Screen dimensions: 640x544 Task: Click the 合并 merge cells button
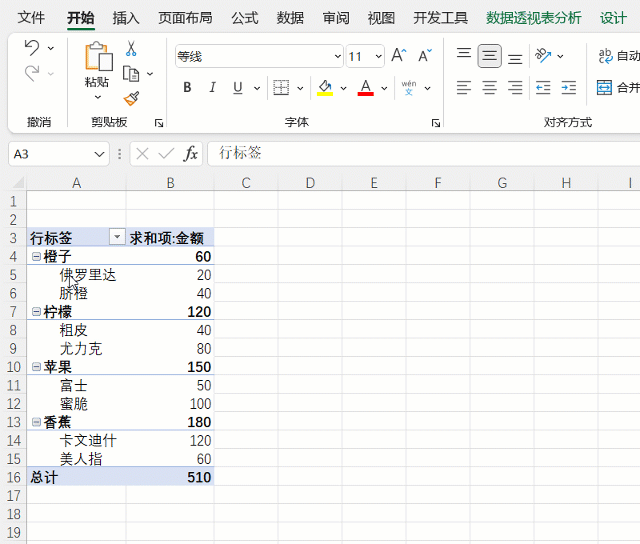[617, 88]
